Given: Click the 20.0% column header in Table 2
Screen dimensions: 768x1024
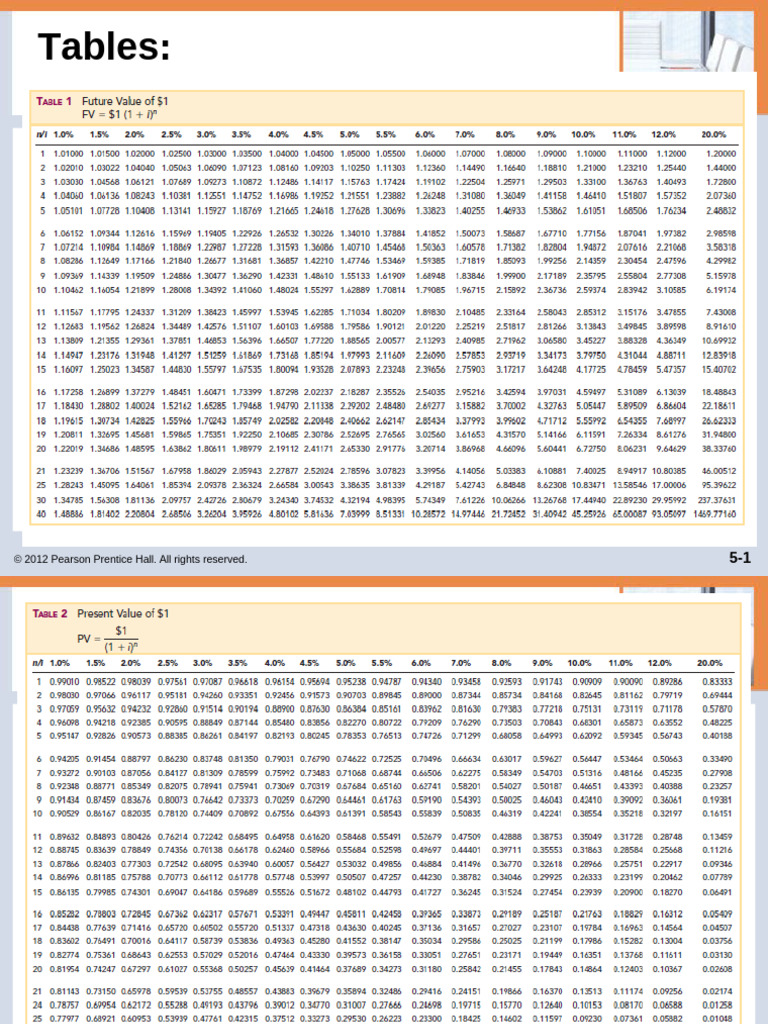Looking at the screenshot, I should point(710,663).
